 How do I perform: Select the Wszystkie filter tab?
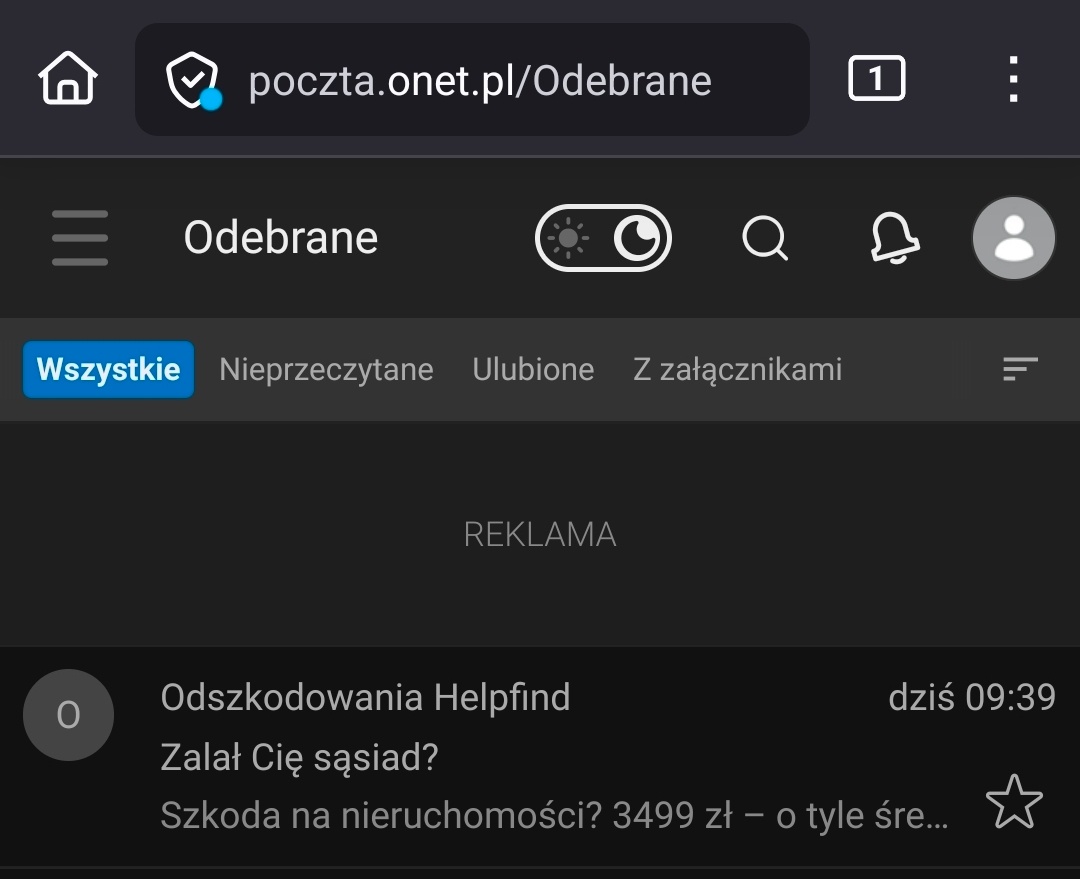tap(108, 369)
